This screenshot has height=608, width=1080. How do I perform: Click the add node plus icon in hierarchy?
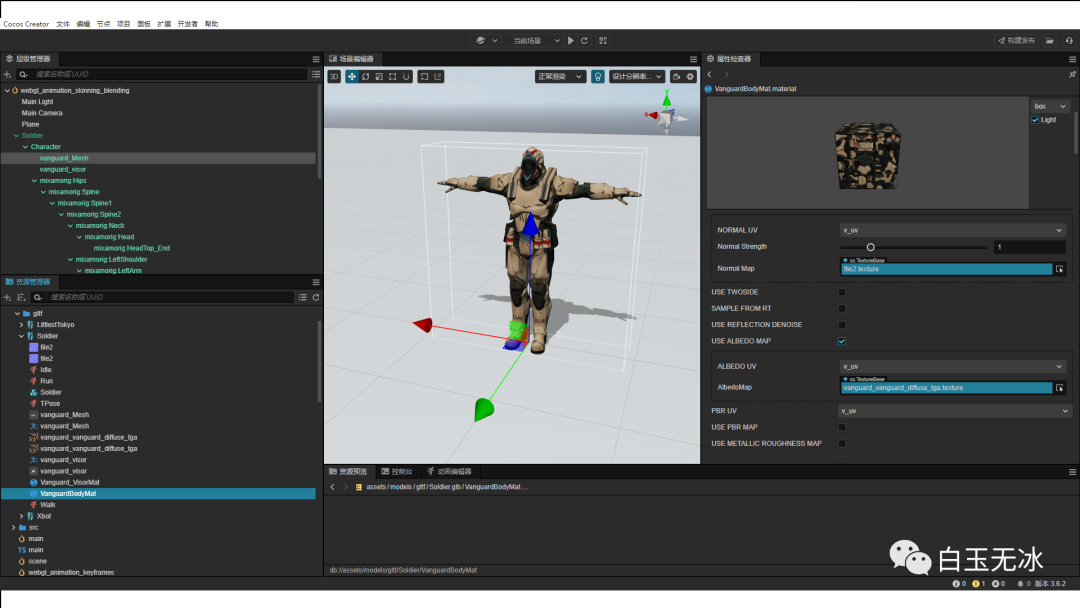pos(8,74)
